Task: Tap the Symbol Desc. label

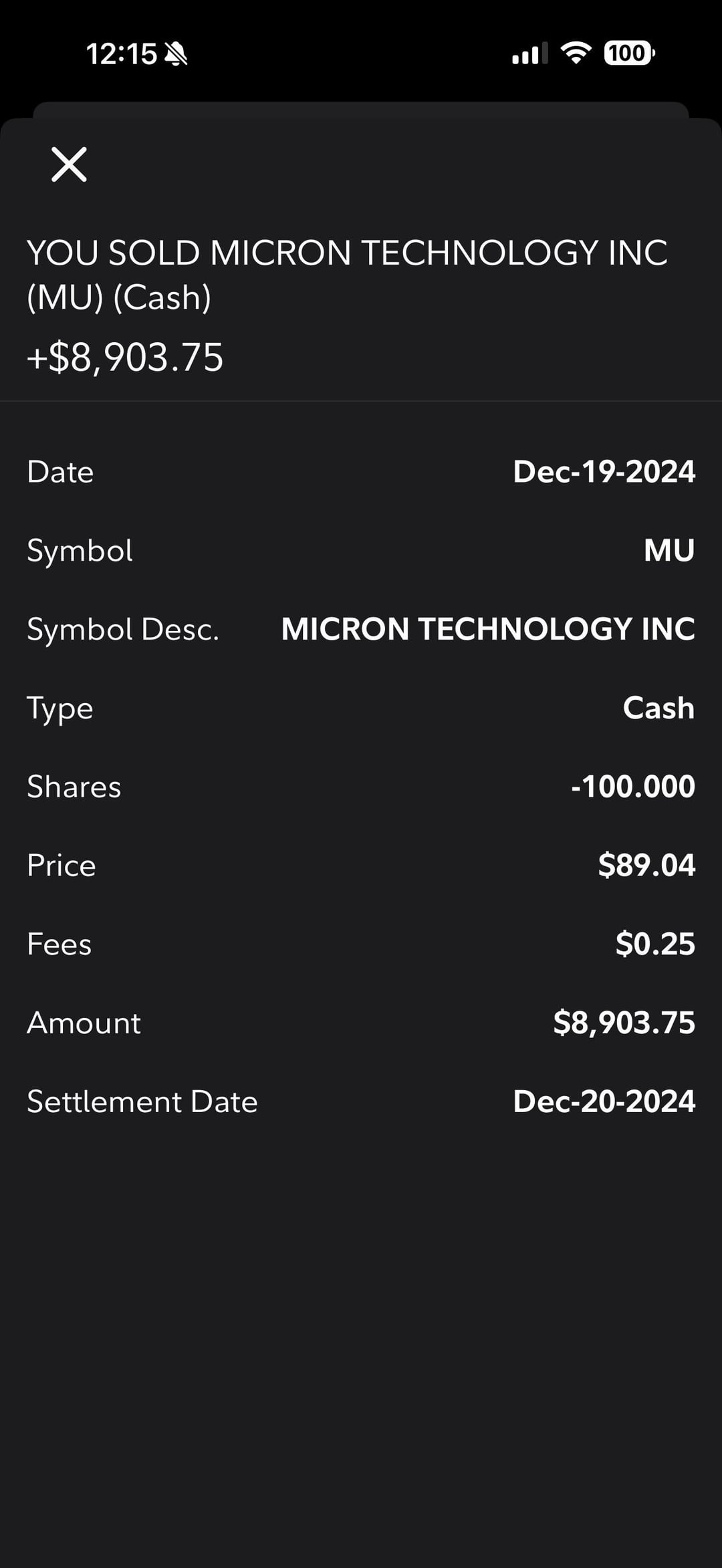Action: pos(123,629)
